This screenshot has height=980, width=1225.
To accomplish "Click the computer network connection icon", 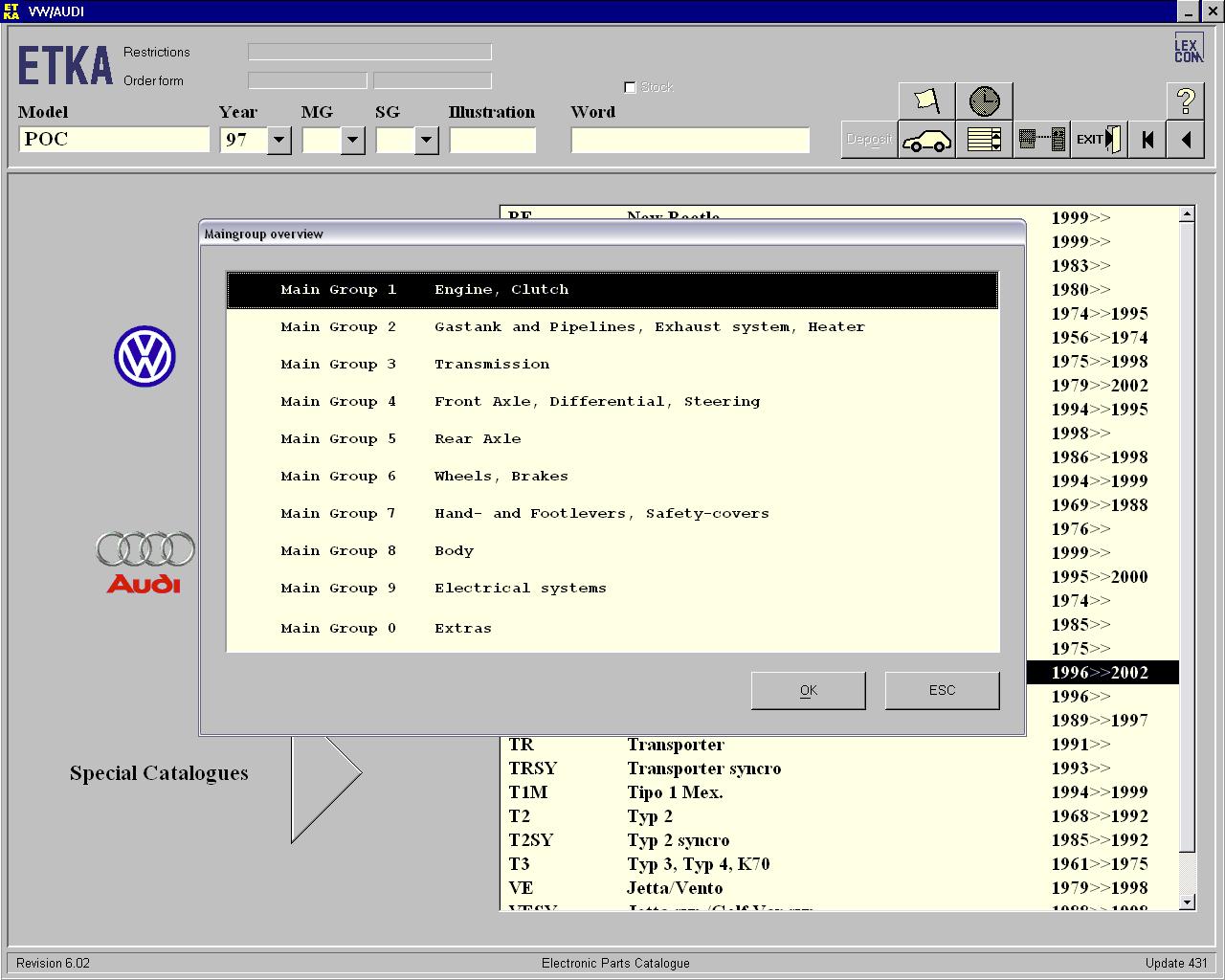I will 1041,141.
